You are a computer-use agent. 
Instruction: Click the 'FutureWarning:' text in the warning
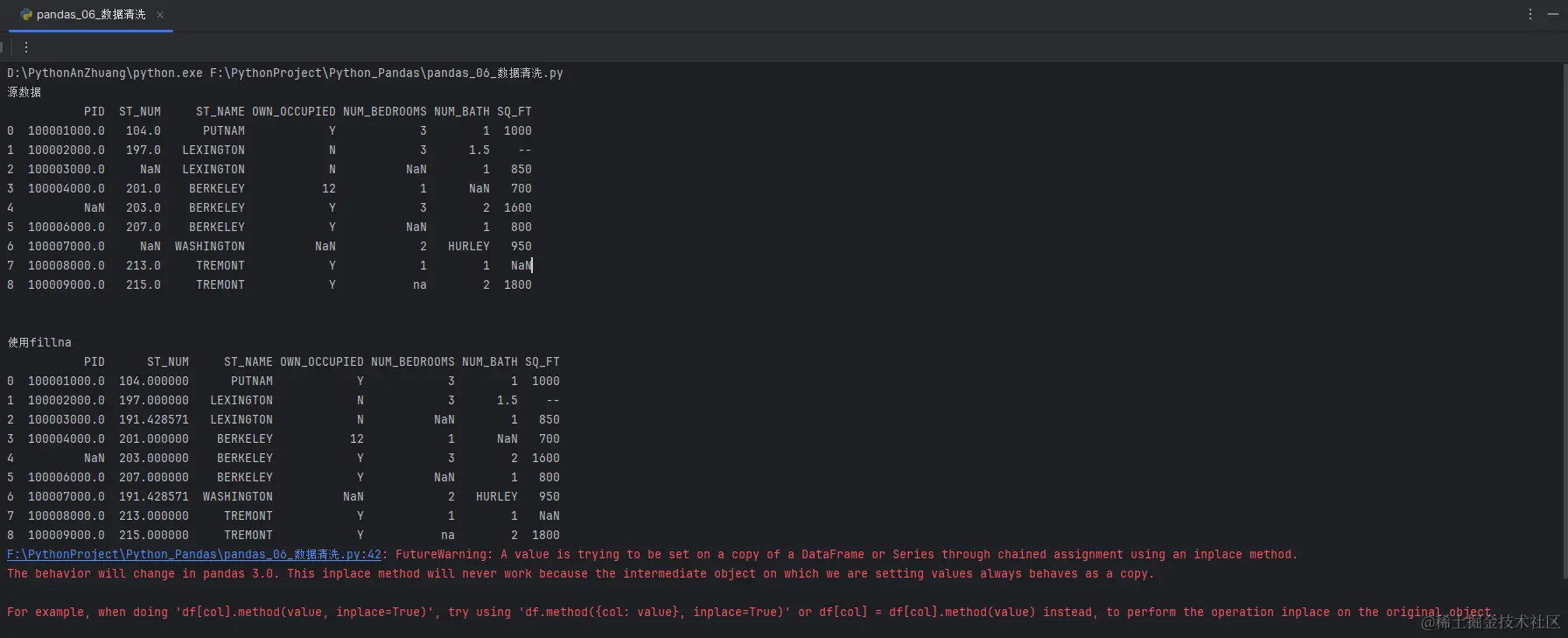tap(444, 555)
